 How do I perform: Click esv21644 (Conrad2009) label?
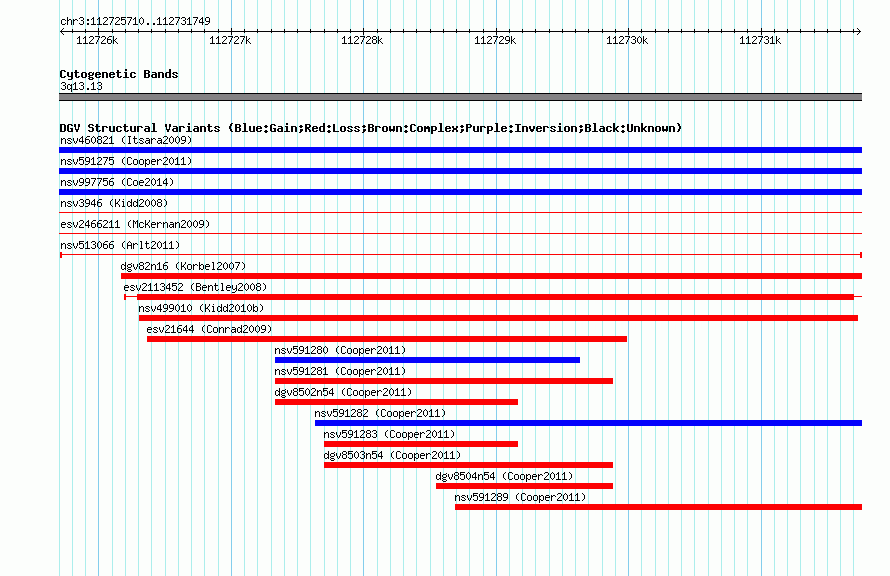click(x=209, y=329)
